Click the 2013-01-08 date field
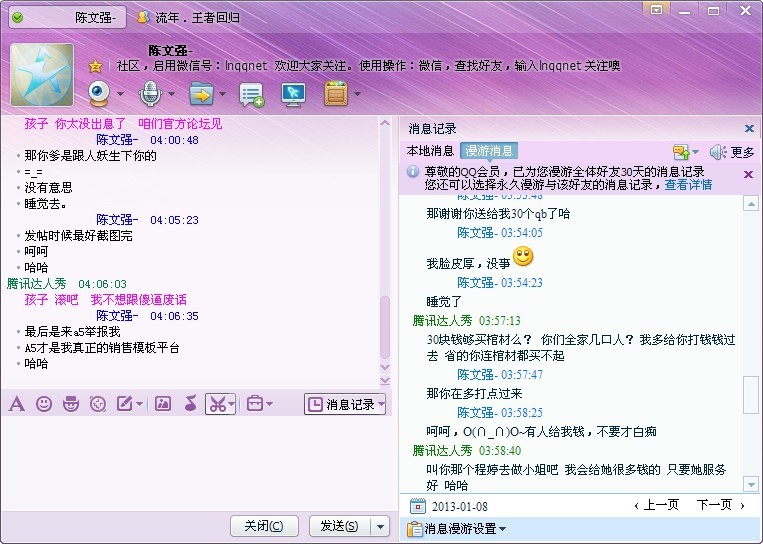 459,507
